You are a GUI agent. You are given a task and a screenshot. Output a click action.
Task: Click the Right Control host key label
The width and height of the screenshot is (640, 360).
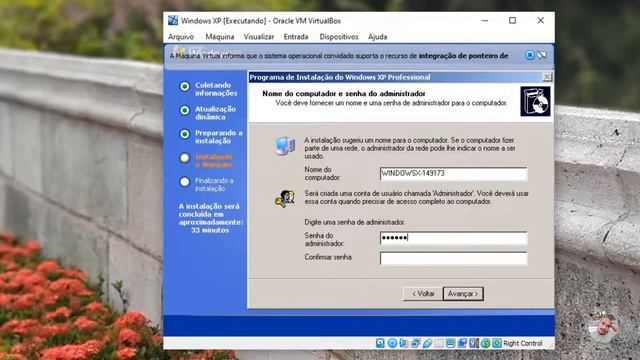point(523,343)
